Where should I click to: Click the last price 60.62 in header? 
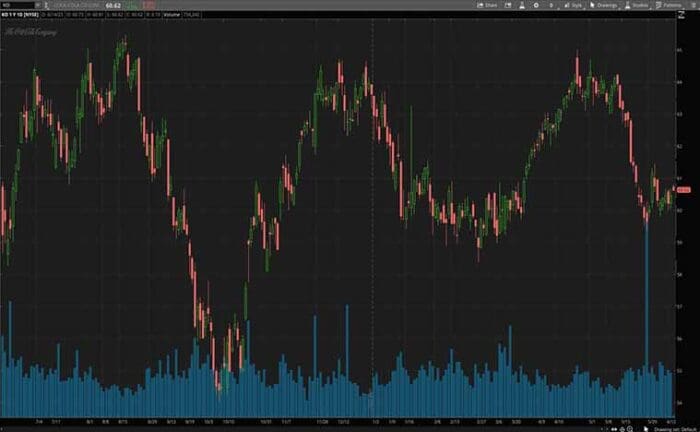[113, 6]
